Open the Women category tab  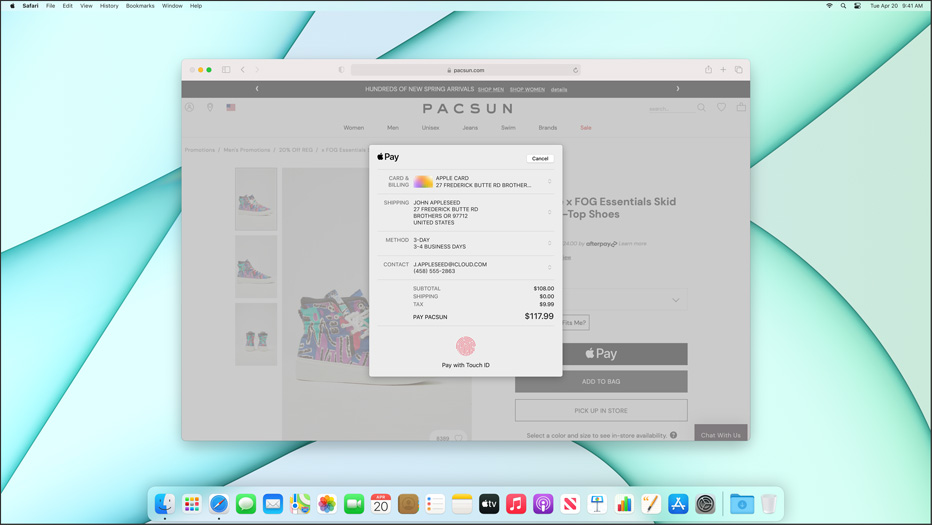pyautogui.click(x=354, y=128)
